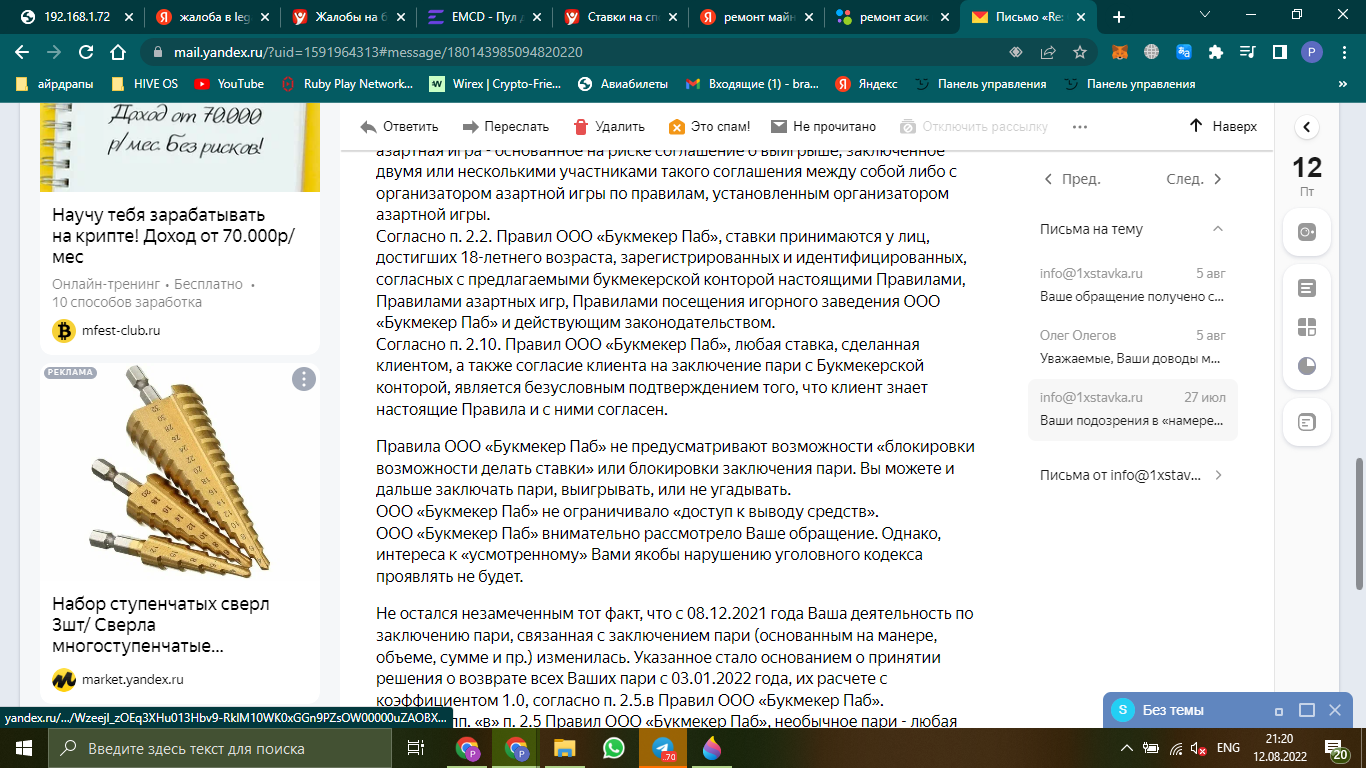
Task: Click the Reply arrow icon (Ответить)
Action: coord(369,127)
